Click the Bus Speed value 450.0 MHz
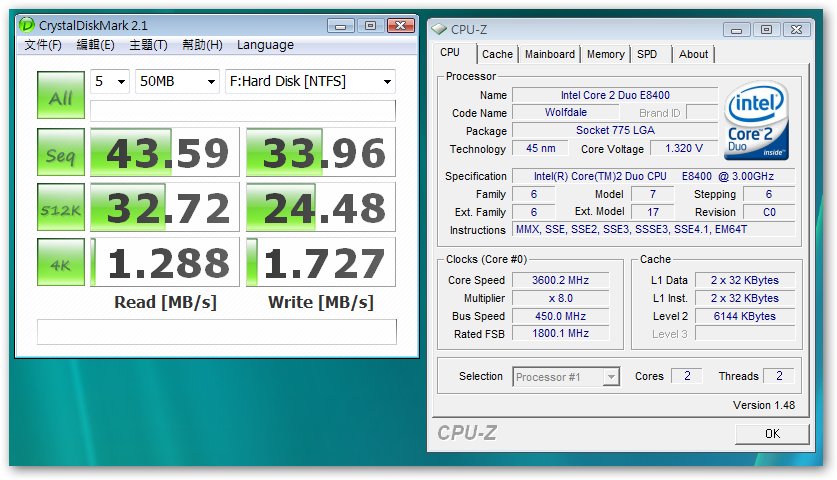The height and width of the screenshot is (480, 837). point(560,316)
